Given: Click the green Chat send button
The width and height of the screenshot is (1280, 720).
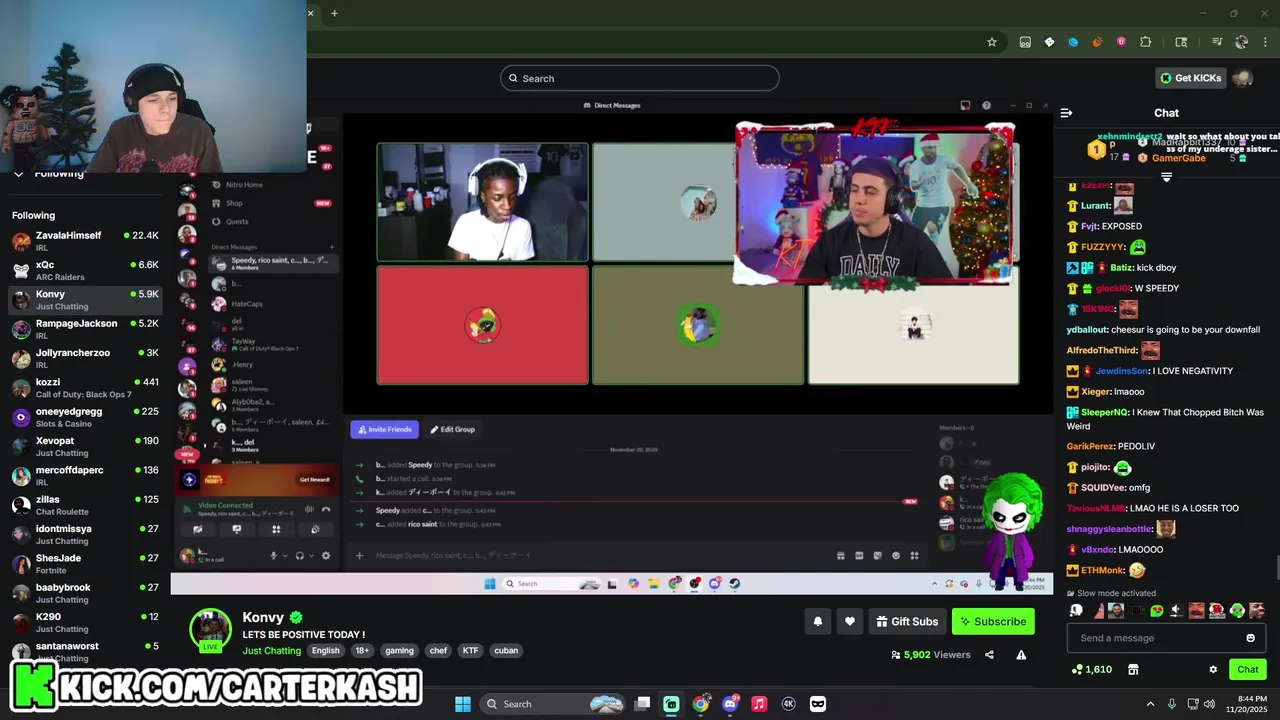Looking at the screenshot, I should click(x=1248, y=669).
